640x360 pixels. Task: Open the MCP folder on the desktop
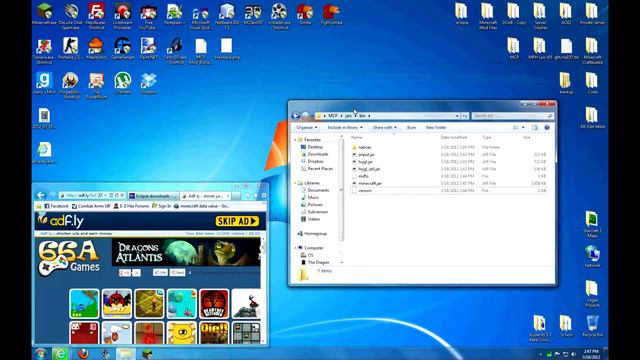(514, 49)
